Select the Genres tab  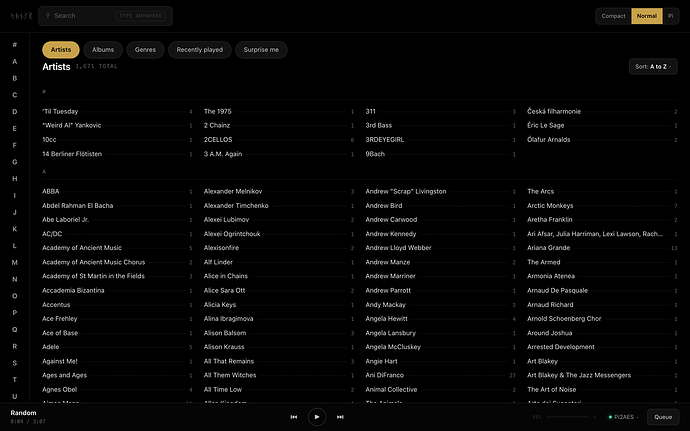(x=145, y=50)
